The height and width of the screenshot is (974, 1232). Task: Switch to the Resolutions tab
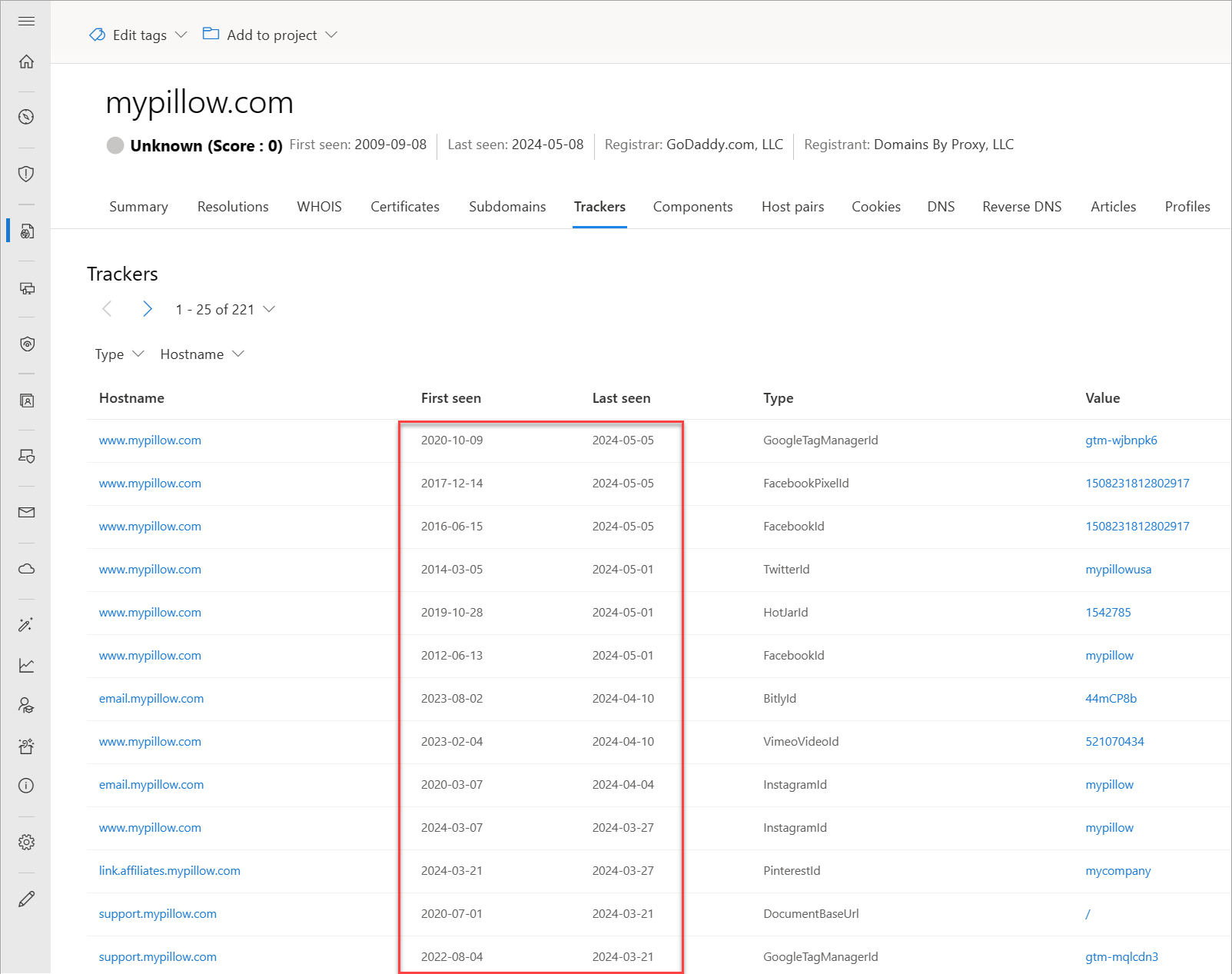(x=233, y=207)
